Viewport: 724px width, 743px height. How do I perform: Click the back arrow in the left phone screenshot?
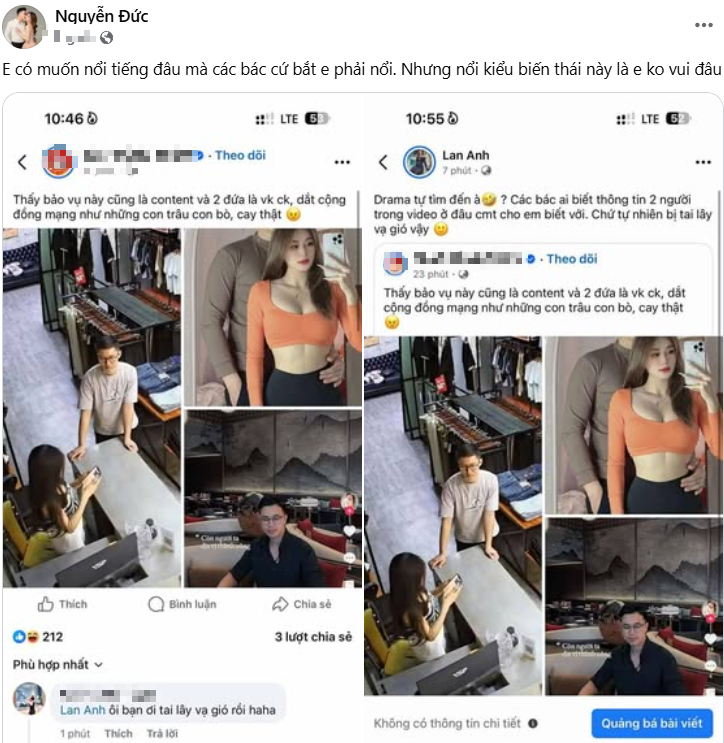pos(22,161)
